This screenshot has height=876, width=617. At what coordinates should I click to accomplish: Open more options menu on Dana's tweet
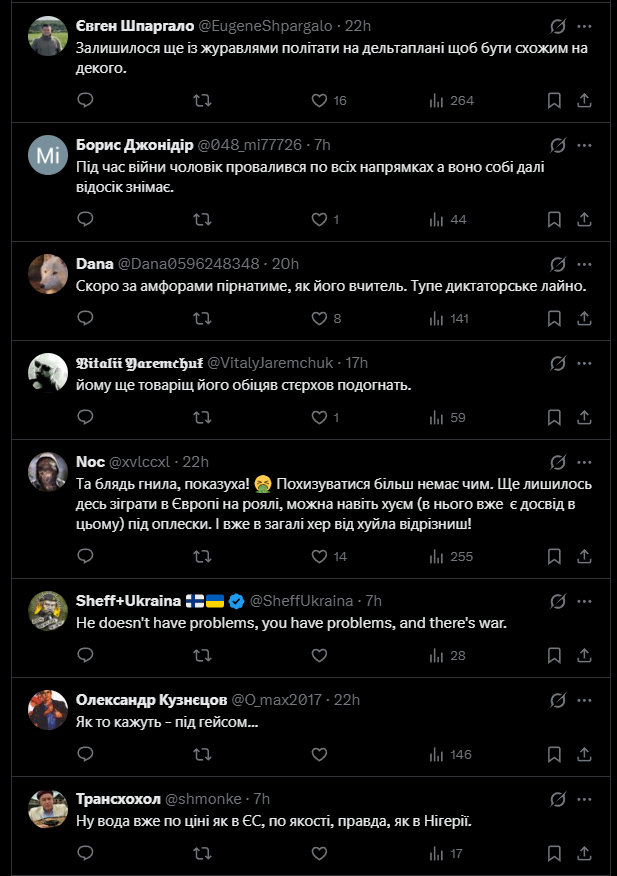point(585,264)
